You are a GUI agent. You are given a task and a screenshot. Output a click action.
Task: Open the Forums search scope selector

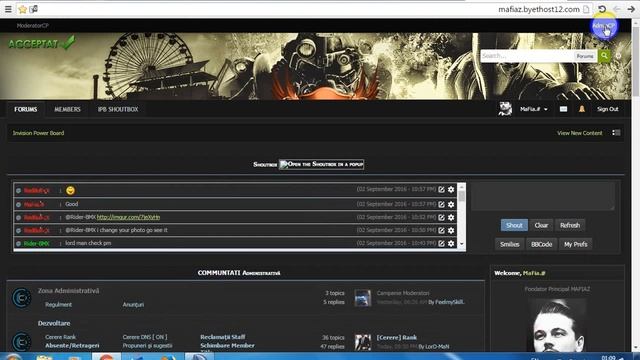tap(585, 56)
